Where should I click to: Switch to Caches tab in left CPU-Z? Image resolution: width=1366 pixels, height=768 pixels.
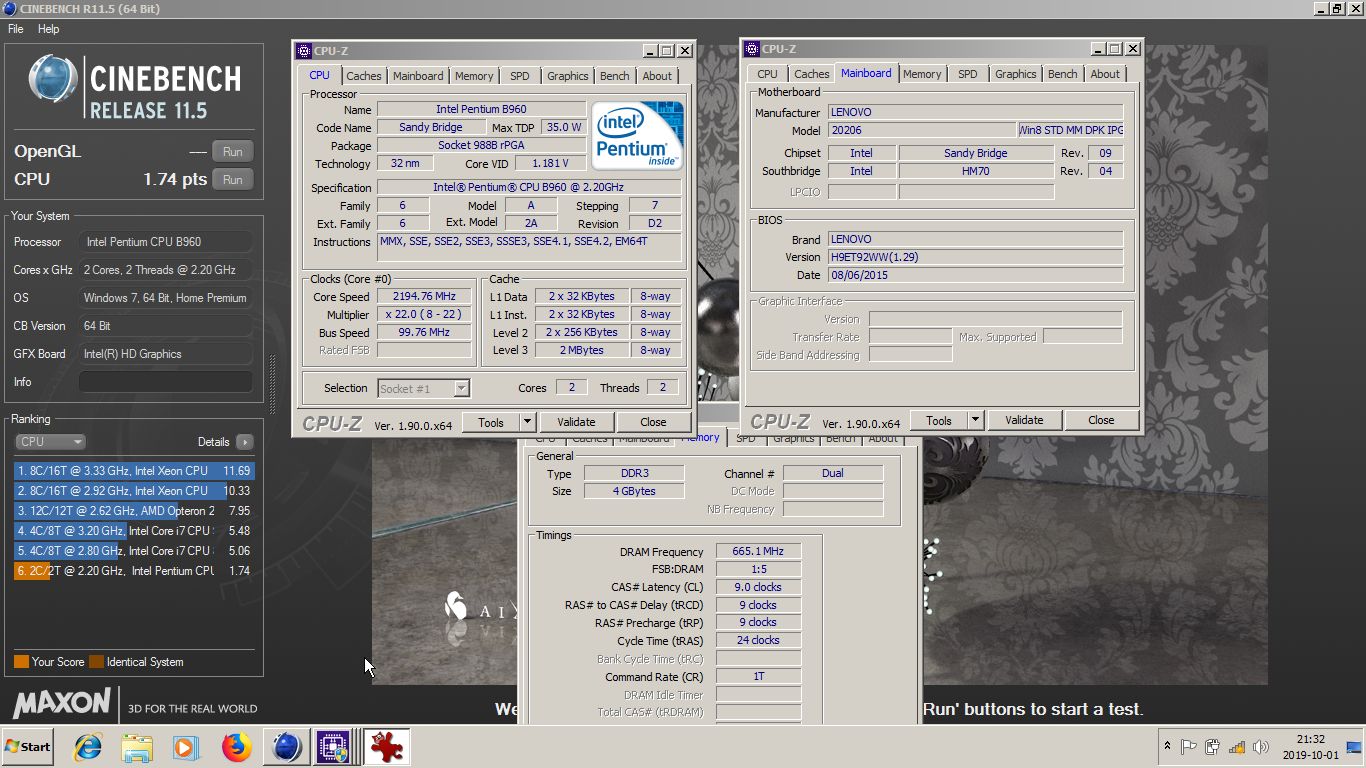(364, 76)
